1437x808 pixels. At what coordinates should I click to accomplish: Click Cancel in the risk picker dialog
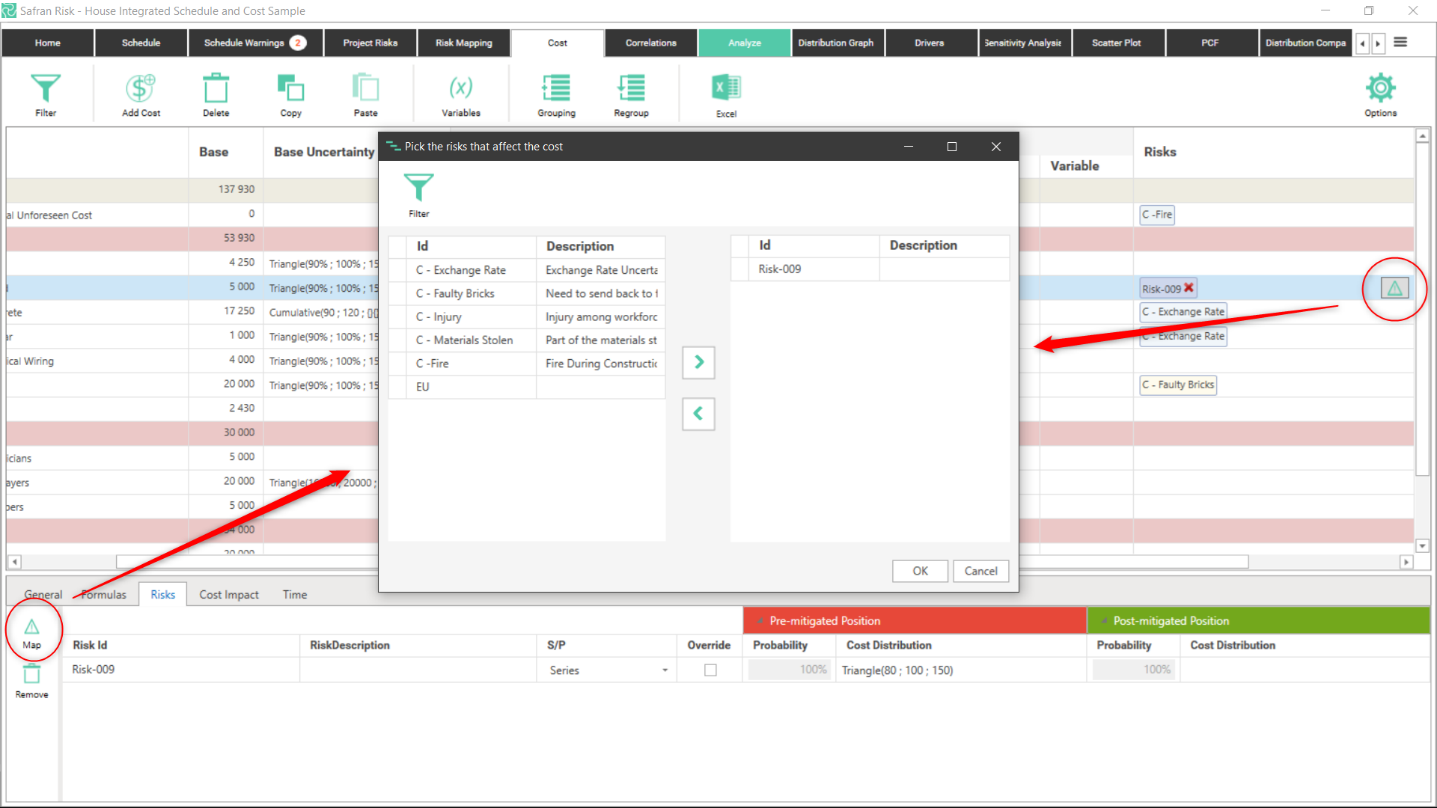coord(981,571)
